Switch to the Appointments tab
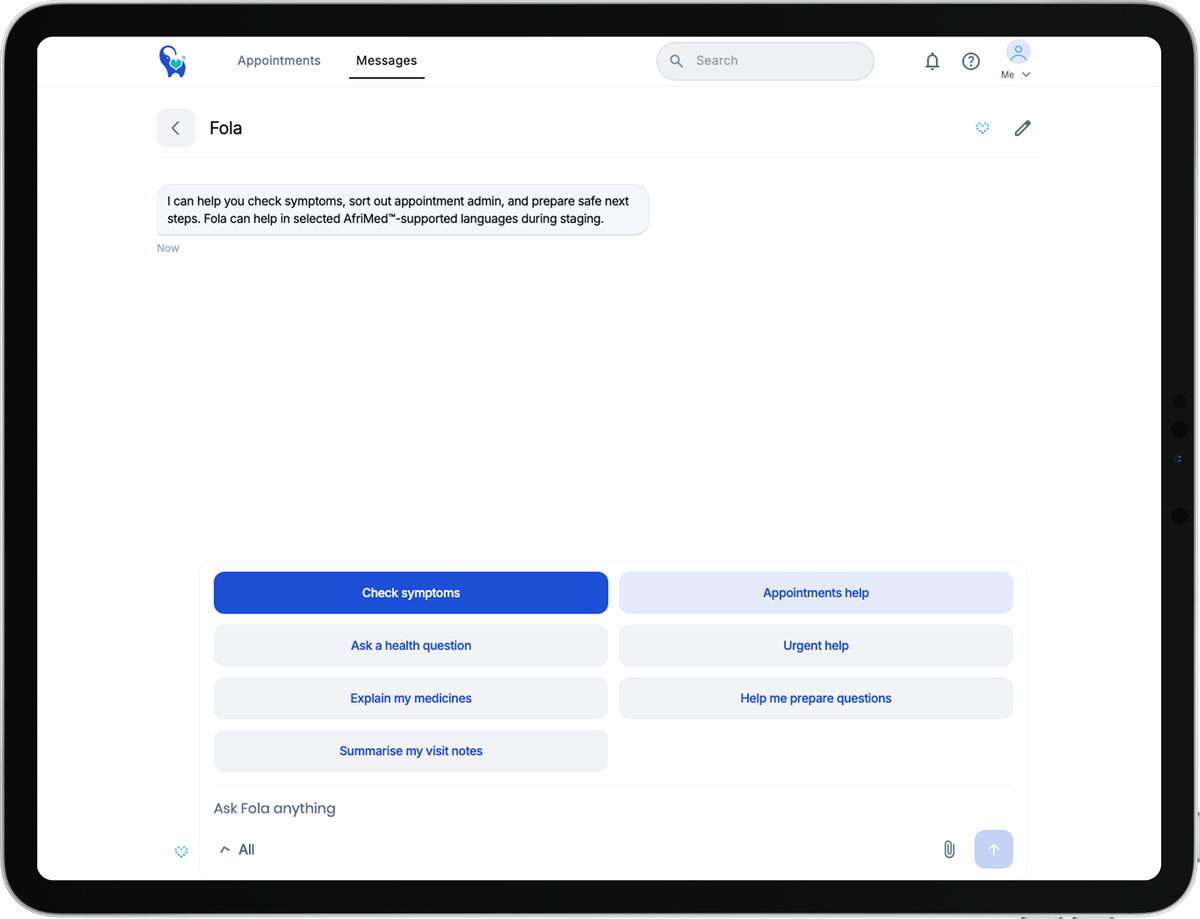Viewport: 1200px width, 919px height. pos(279,61)
